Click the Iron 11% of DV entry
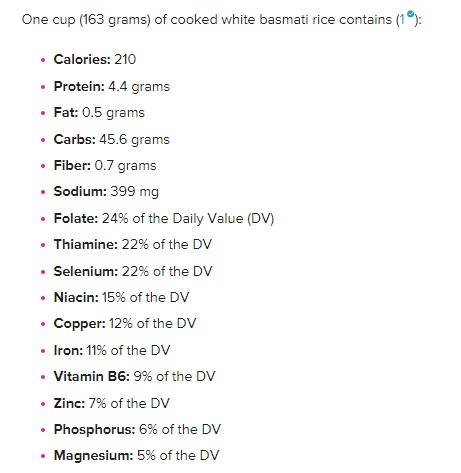Image resolution: width=461 pixels, height=473 pixels. [112, 350]
